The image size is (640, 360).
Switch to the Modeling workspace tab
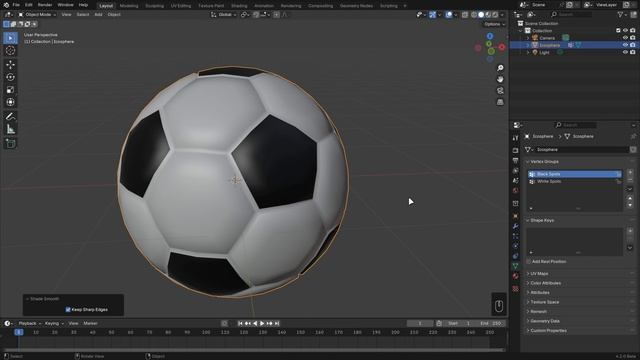[x=129, y=6]
